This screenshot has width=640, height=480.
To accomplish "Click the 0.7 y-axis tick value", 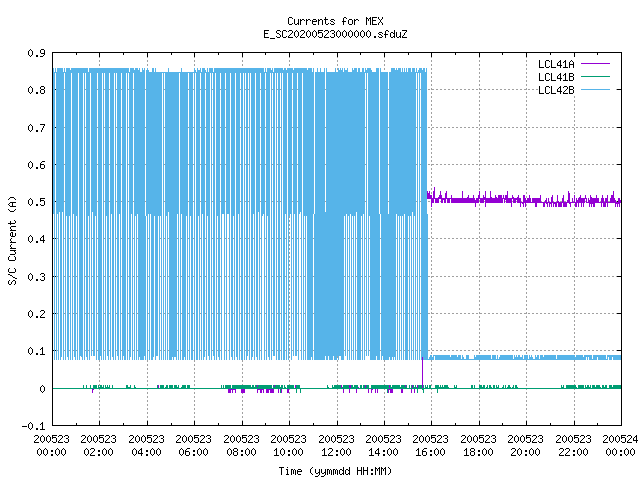I will pos(36,128).
